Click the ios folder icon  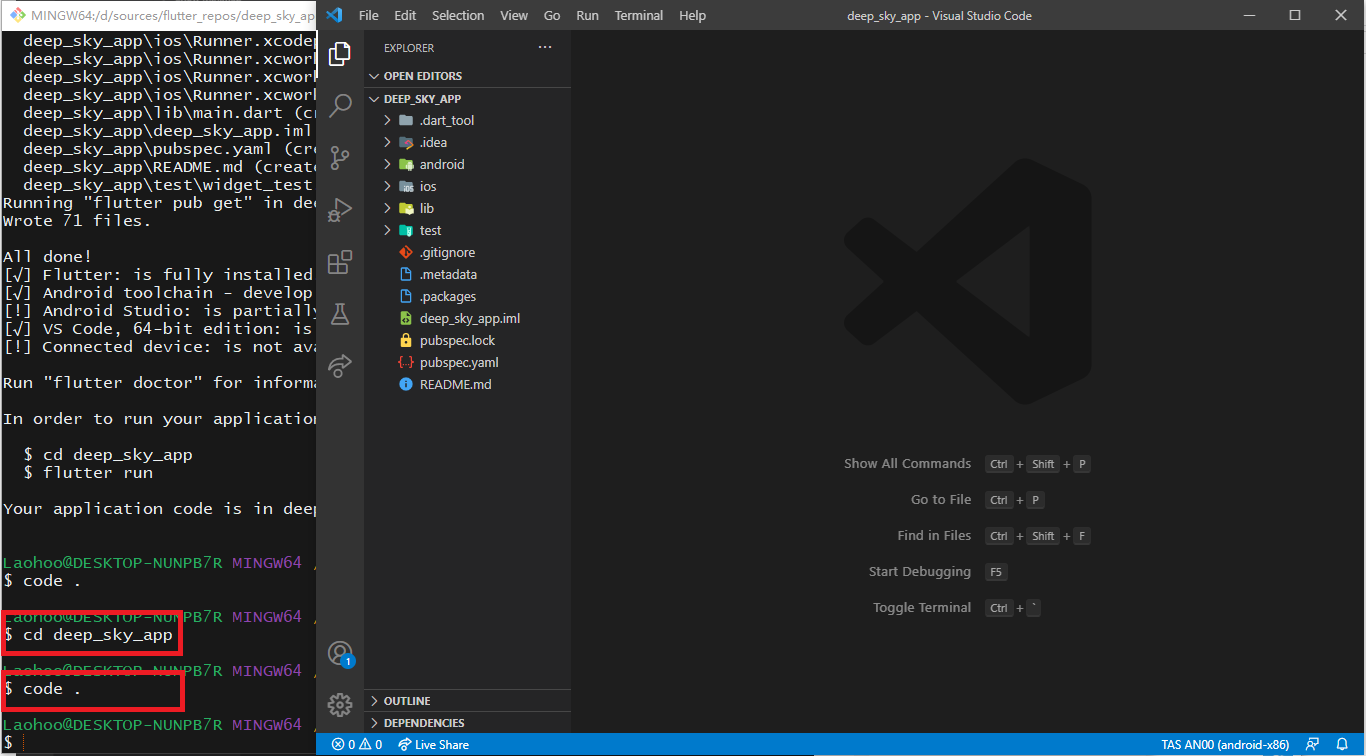[x=406, y=186]
